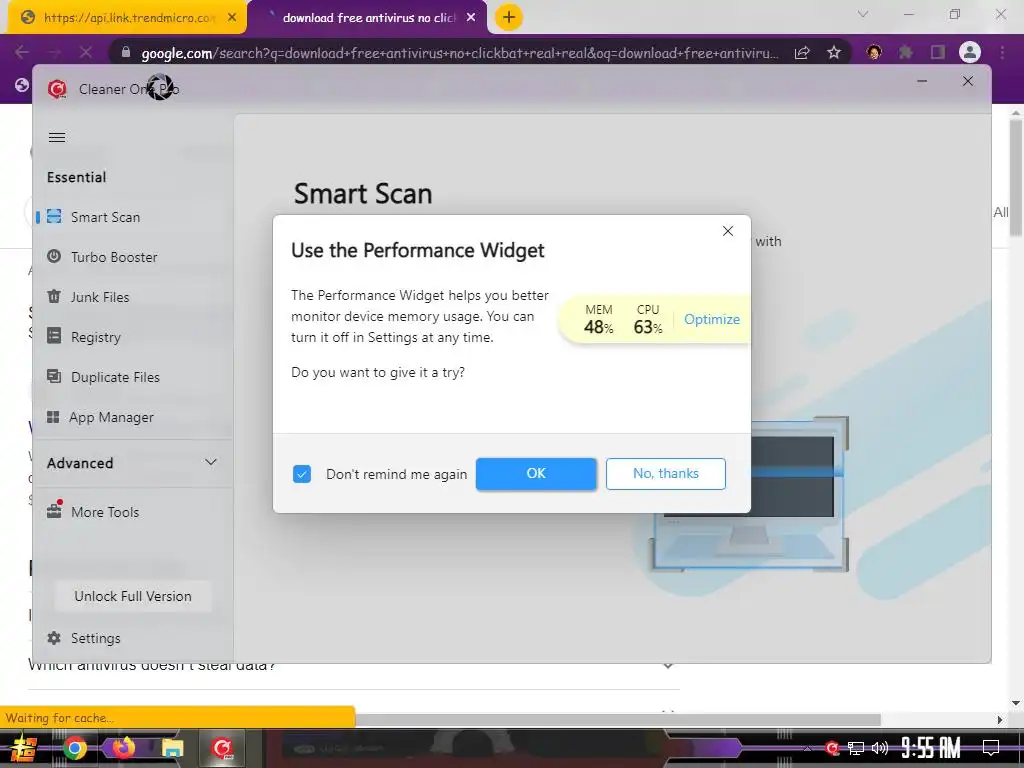
Task: Launch Firefox from the taskbar
Action: 123,748
